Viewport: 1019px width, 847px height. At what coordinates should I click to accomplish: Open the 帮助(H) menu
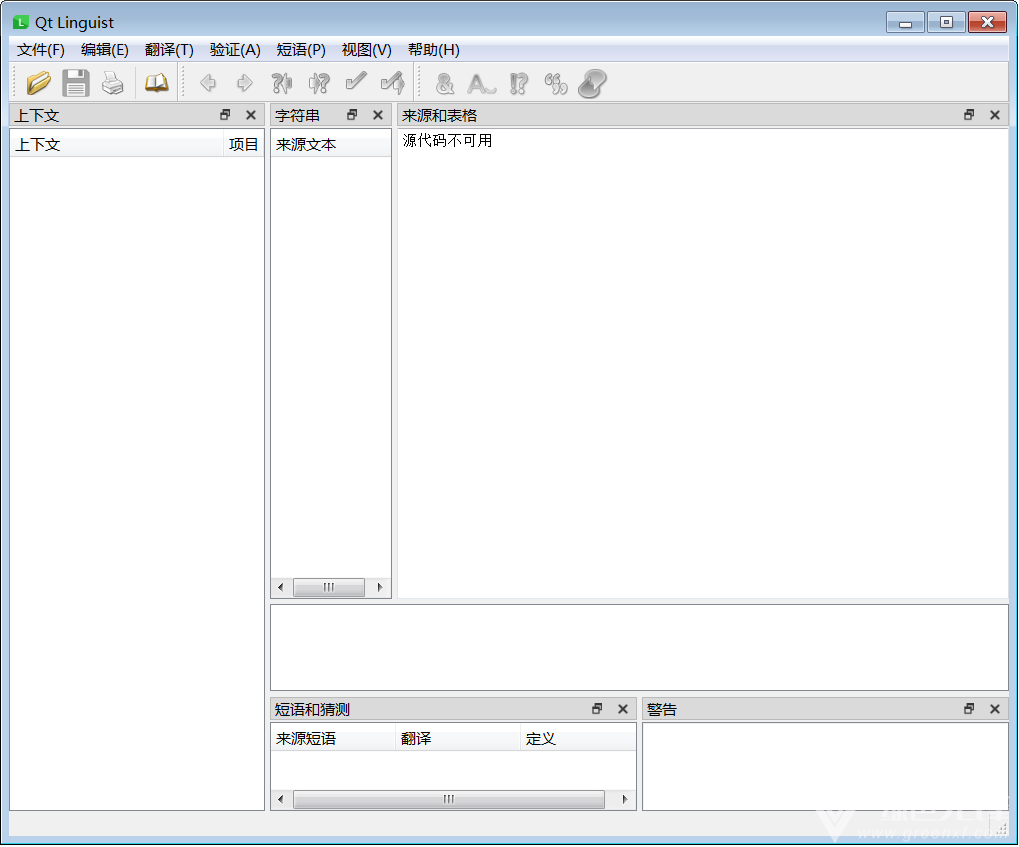click(433, 50)
